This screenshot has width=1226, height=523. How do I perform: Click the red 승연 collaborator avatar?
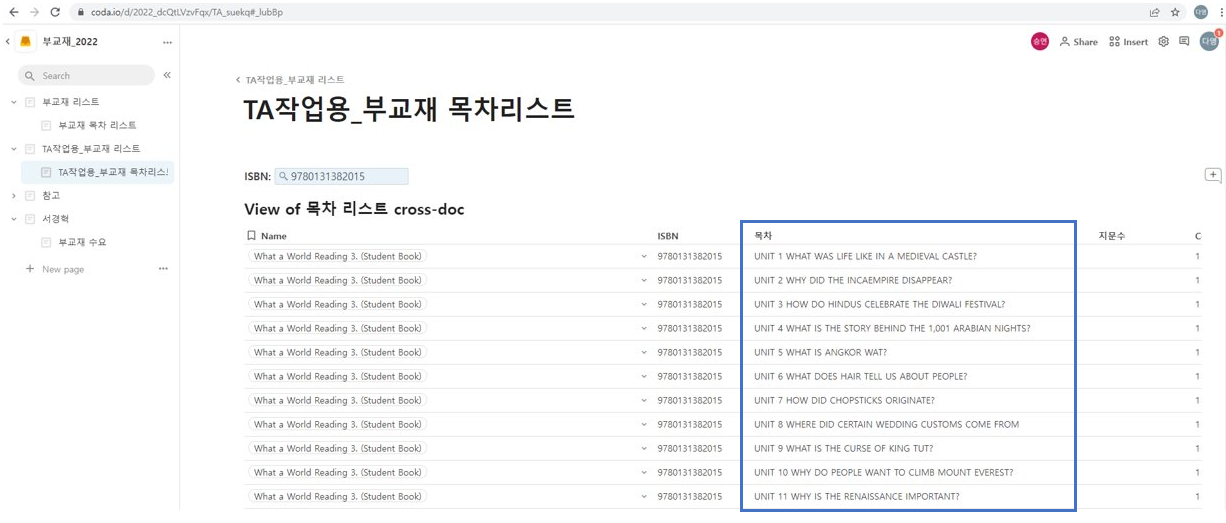click(1040, 41)
